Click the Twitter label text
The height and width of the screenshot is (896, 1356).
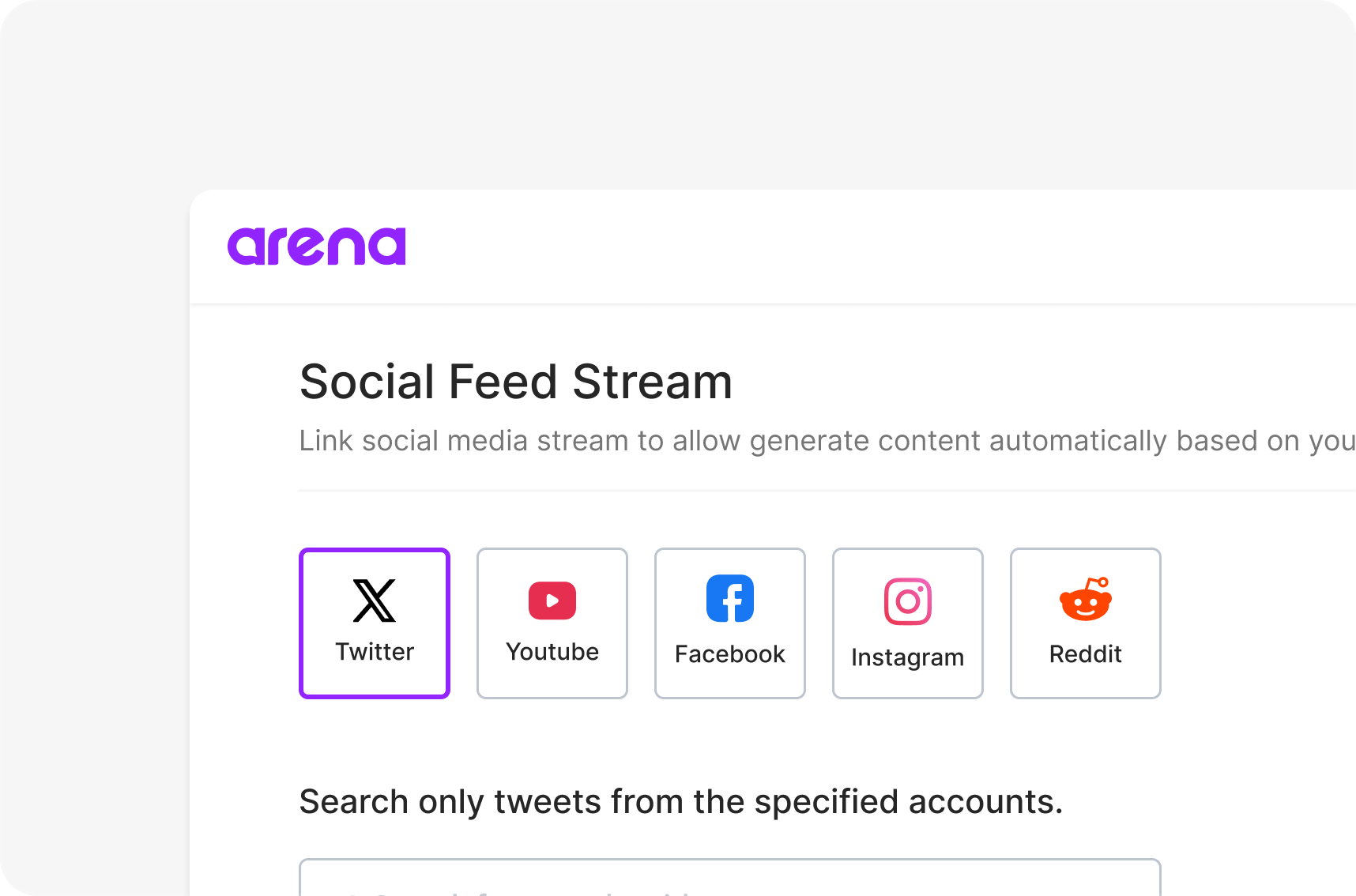tap(375, 652)
